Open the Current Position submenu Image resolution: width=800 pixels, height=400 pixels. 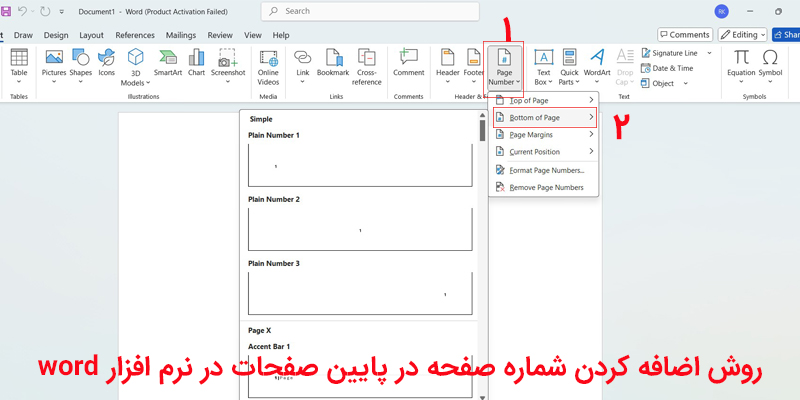(543, 152)
